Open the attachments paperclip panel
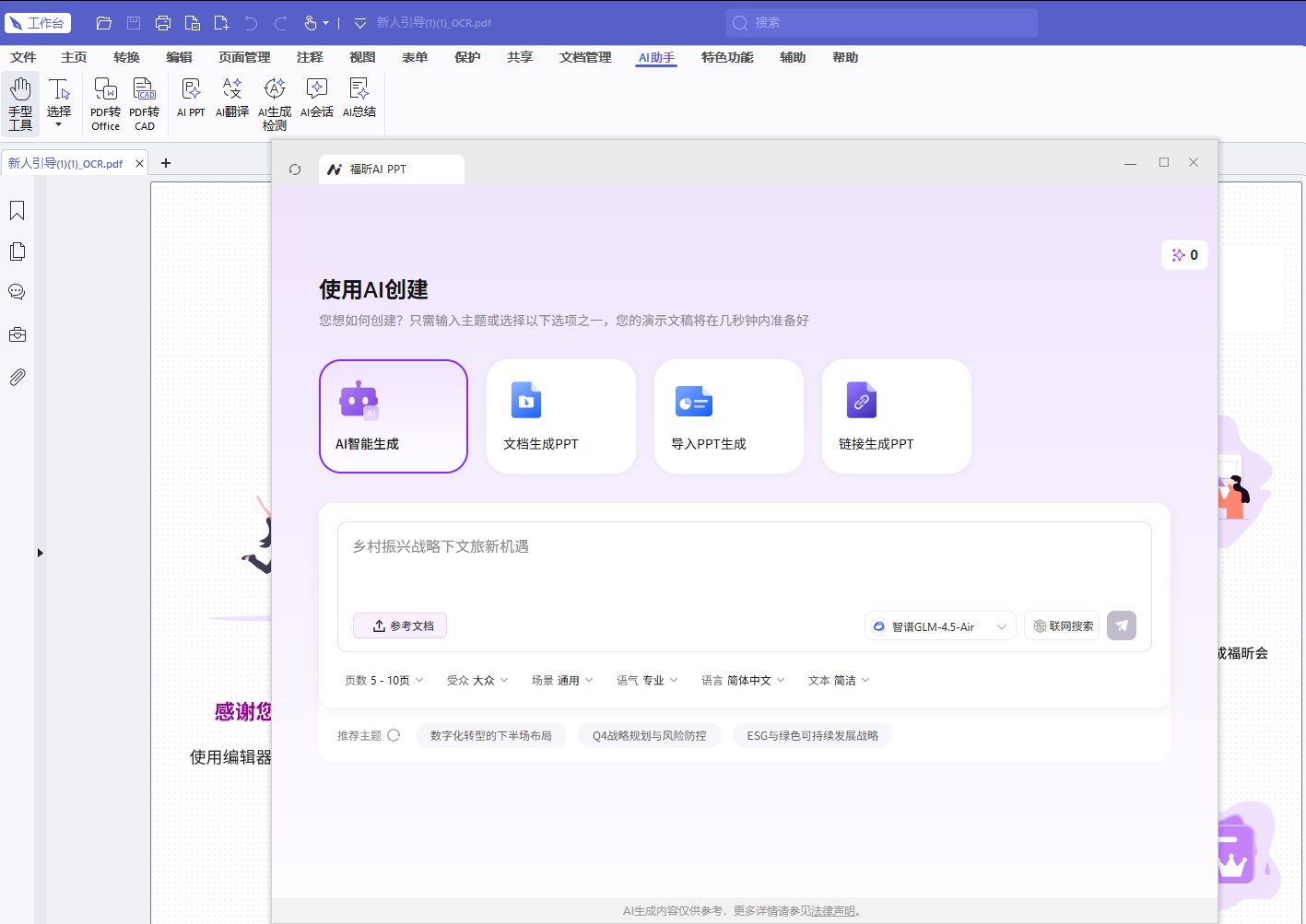The width and height of the screenshot is (1306, 924). pos(17,377)
